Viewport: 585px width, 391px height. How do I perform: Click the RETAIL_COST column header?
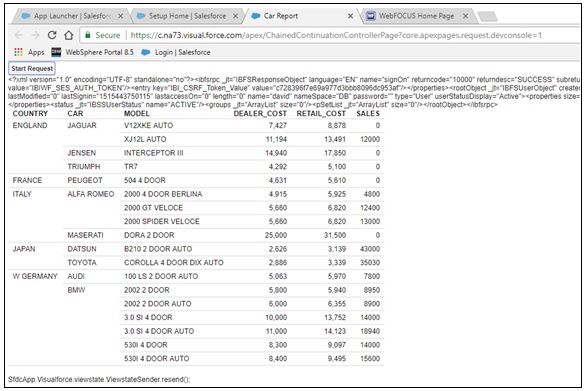321,113
